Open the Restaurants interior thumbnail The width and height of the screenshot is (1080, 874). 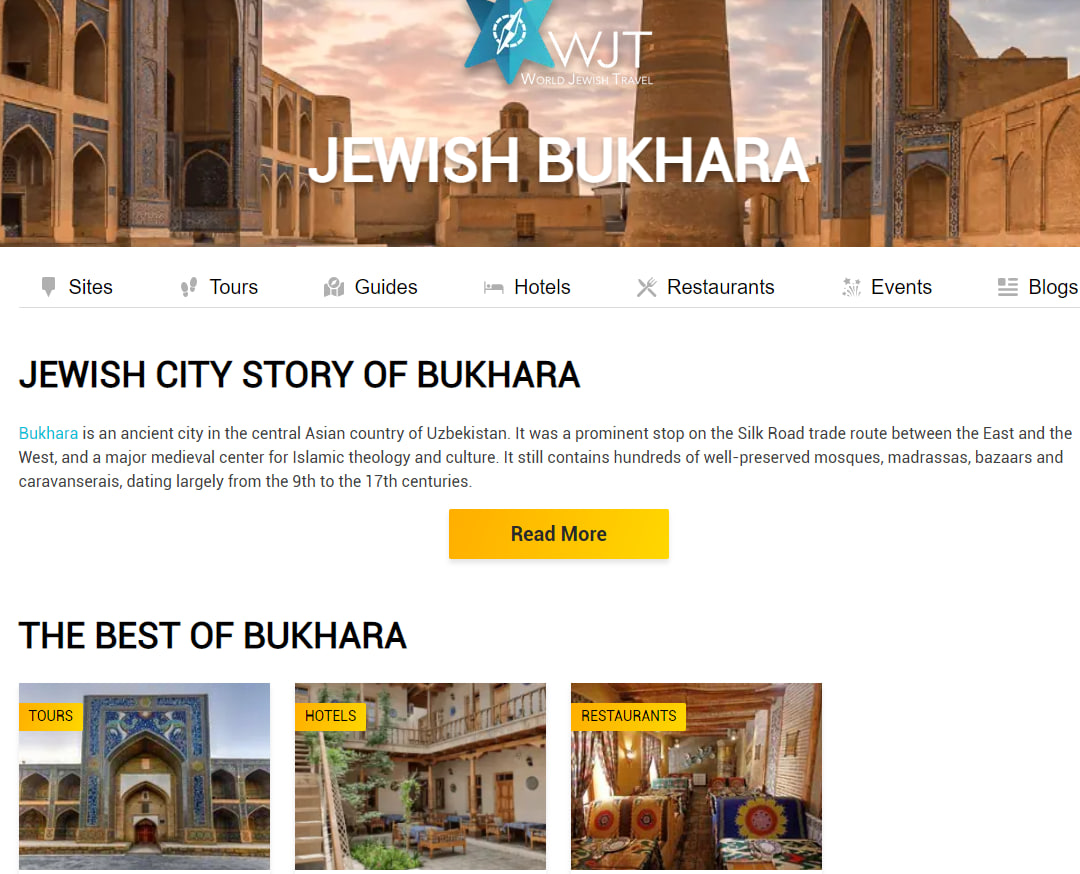coord(696,776)
